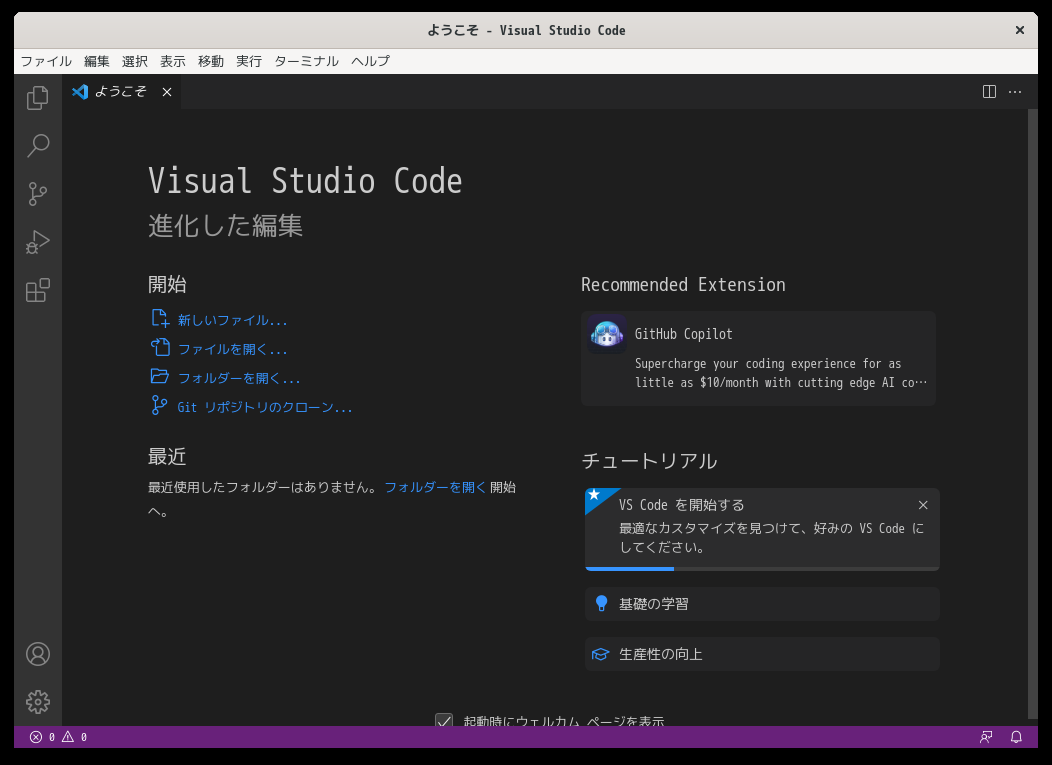Click the Git branch icon beside Git リポジトリのクローン
This screenshot has height=765, width=1052.
(x=160, y=405)
